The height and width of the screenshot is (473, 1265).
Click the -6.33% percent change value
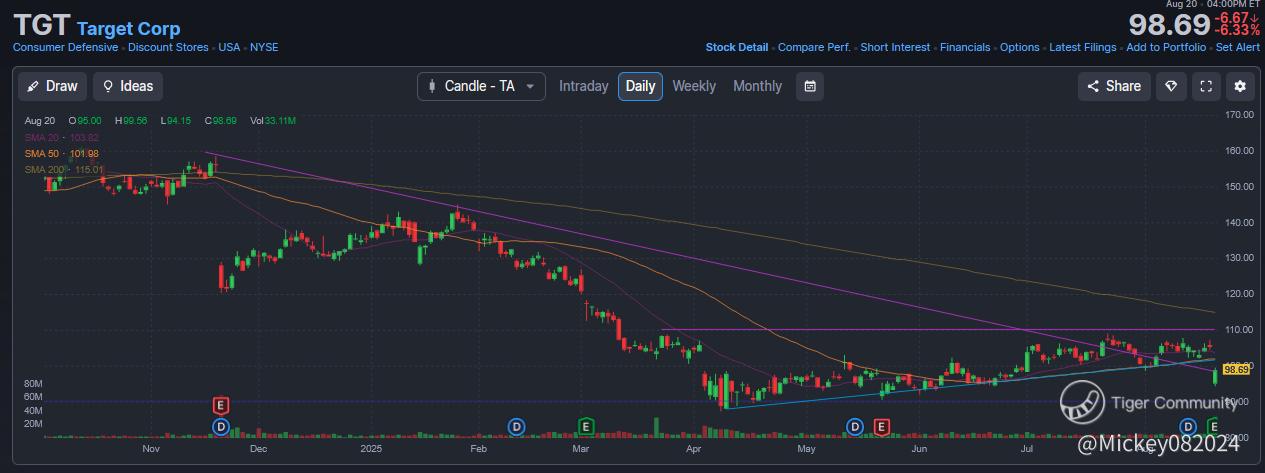(x=1236, y=30)
